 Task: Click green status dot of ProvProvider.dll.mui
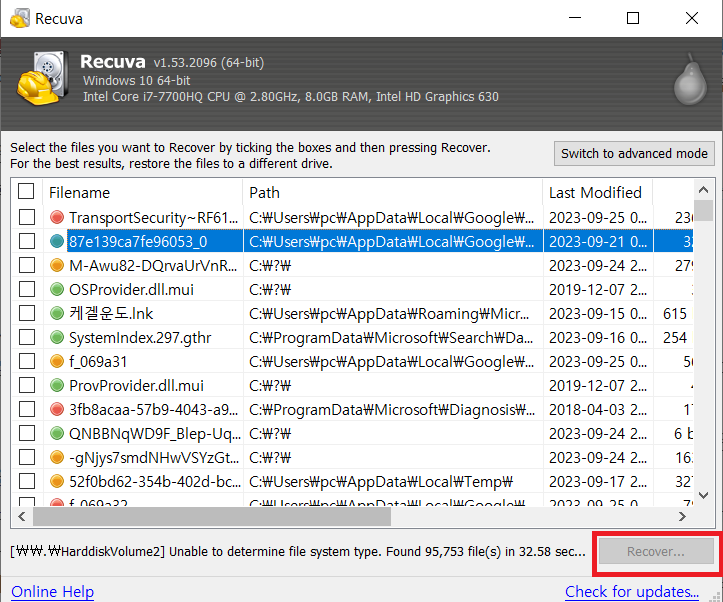[x=57, y=385]
